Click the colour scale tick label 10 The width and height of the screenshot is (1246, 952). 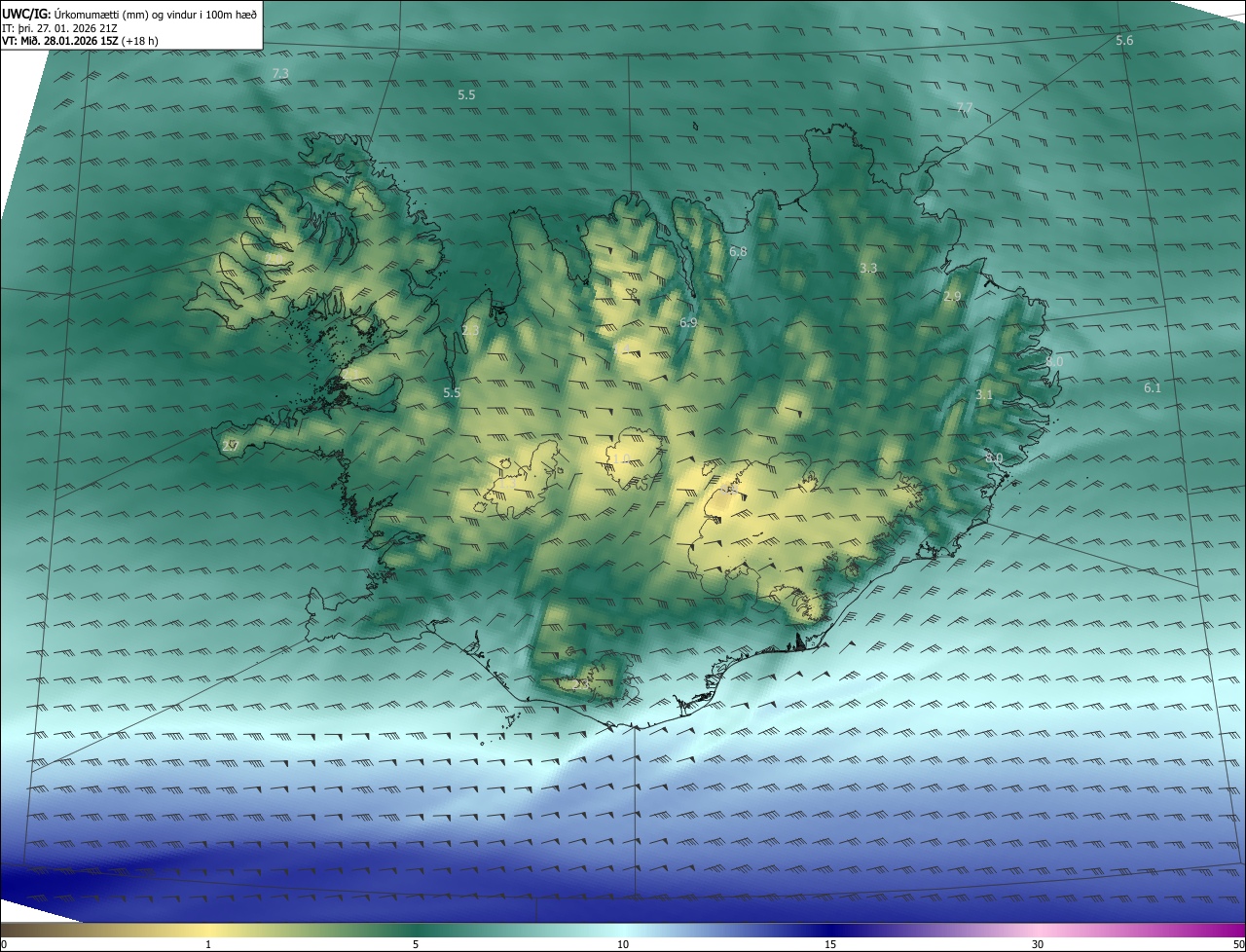(x=623, y=944)
